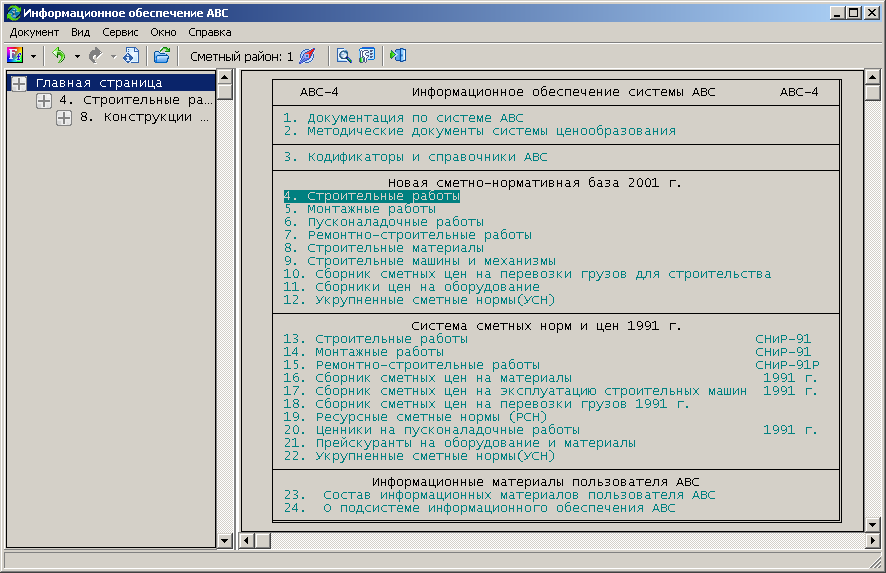Image resolution: width=886 pixels, height=573 pixels.
Task: Expand the 8. Конструкции tree node
Action: (64, 118)
